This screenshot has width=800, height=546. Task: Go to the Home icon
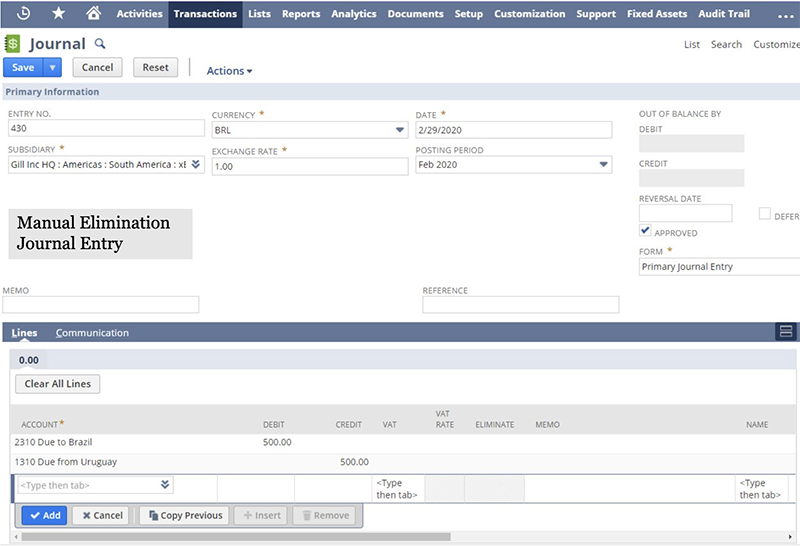coord(93,14)
